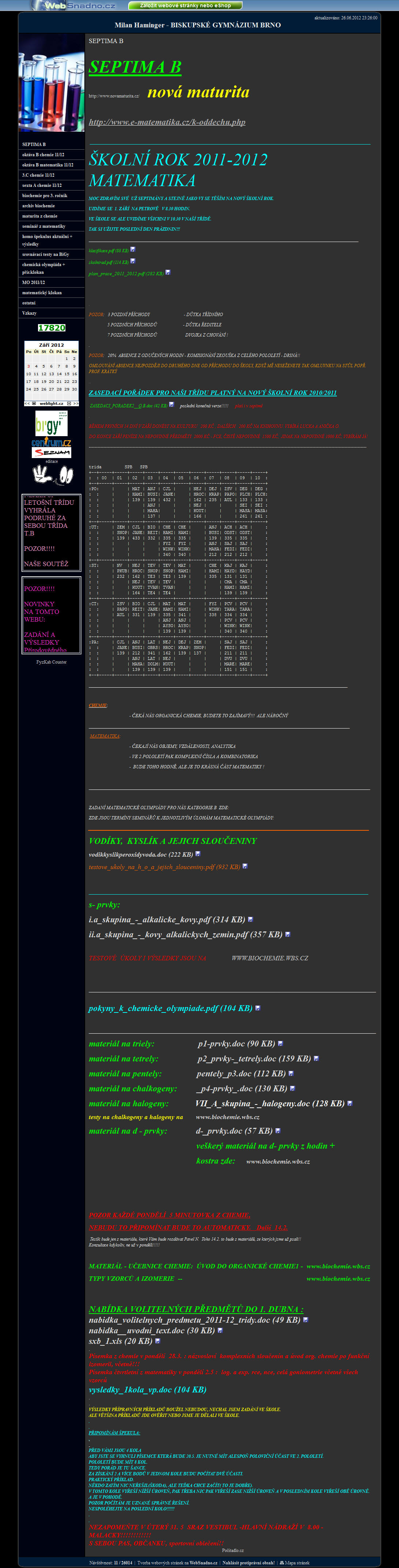The image size is (399, 1568).
Task: Select 'maturita z chemie' in sidebar menu
Action: tap(39, 216)
